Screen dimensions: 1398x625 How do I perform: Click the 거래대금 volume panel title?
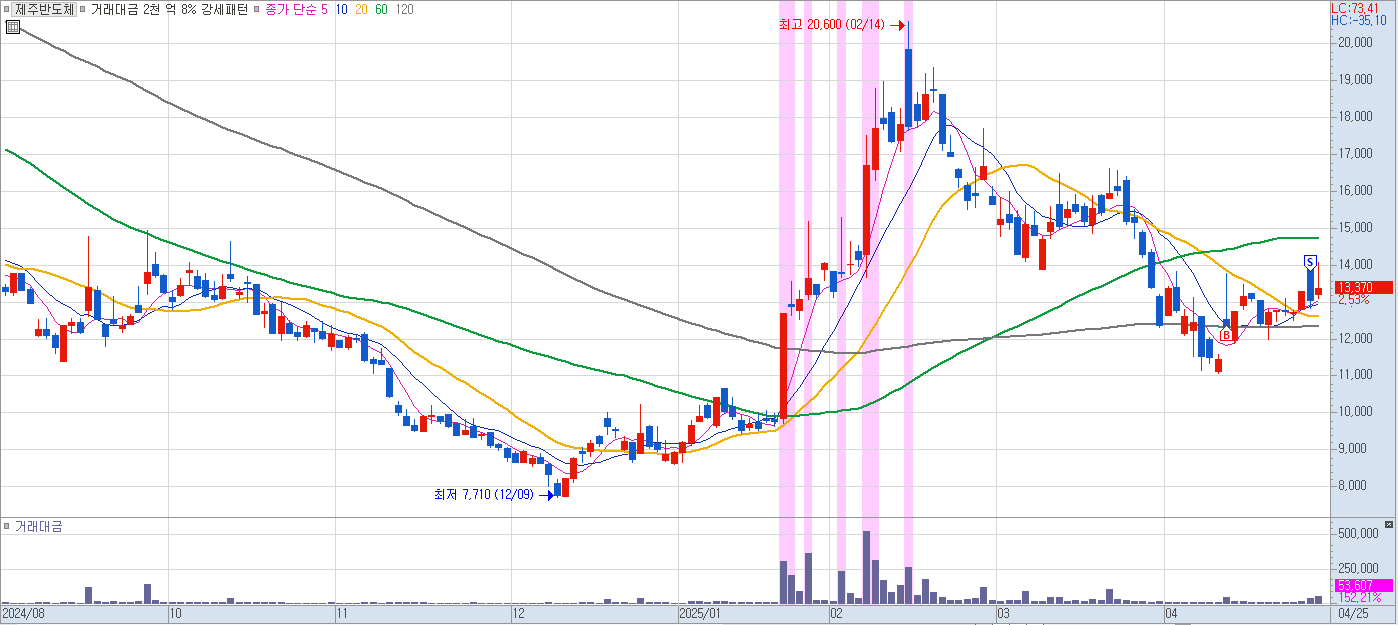(x=38, y=525)
